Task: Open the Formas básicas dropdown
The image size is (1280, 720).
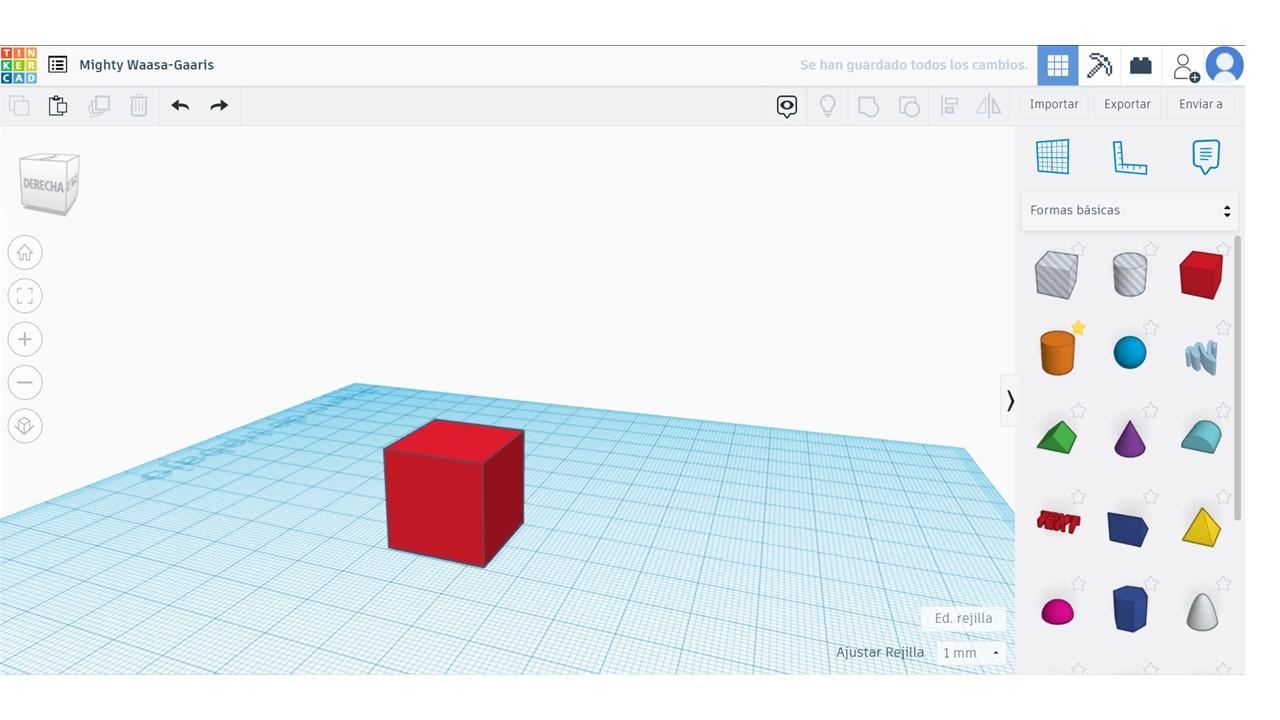Action: tap(1130, 211)
